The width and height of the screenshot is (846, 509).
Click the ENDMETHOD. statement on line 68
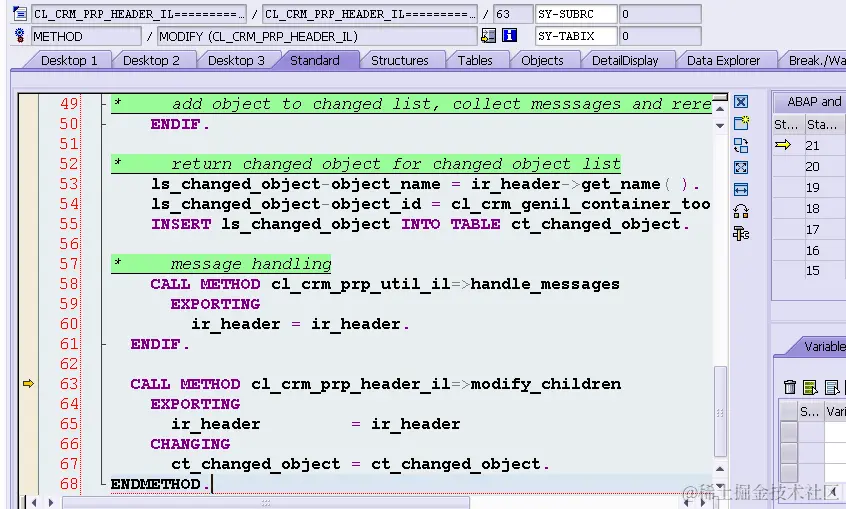click(x=160, y=484)
